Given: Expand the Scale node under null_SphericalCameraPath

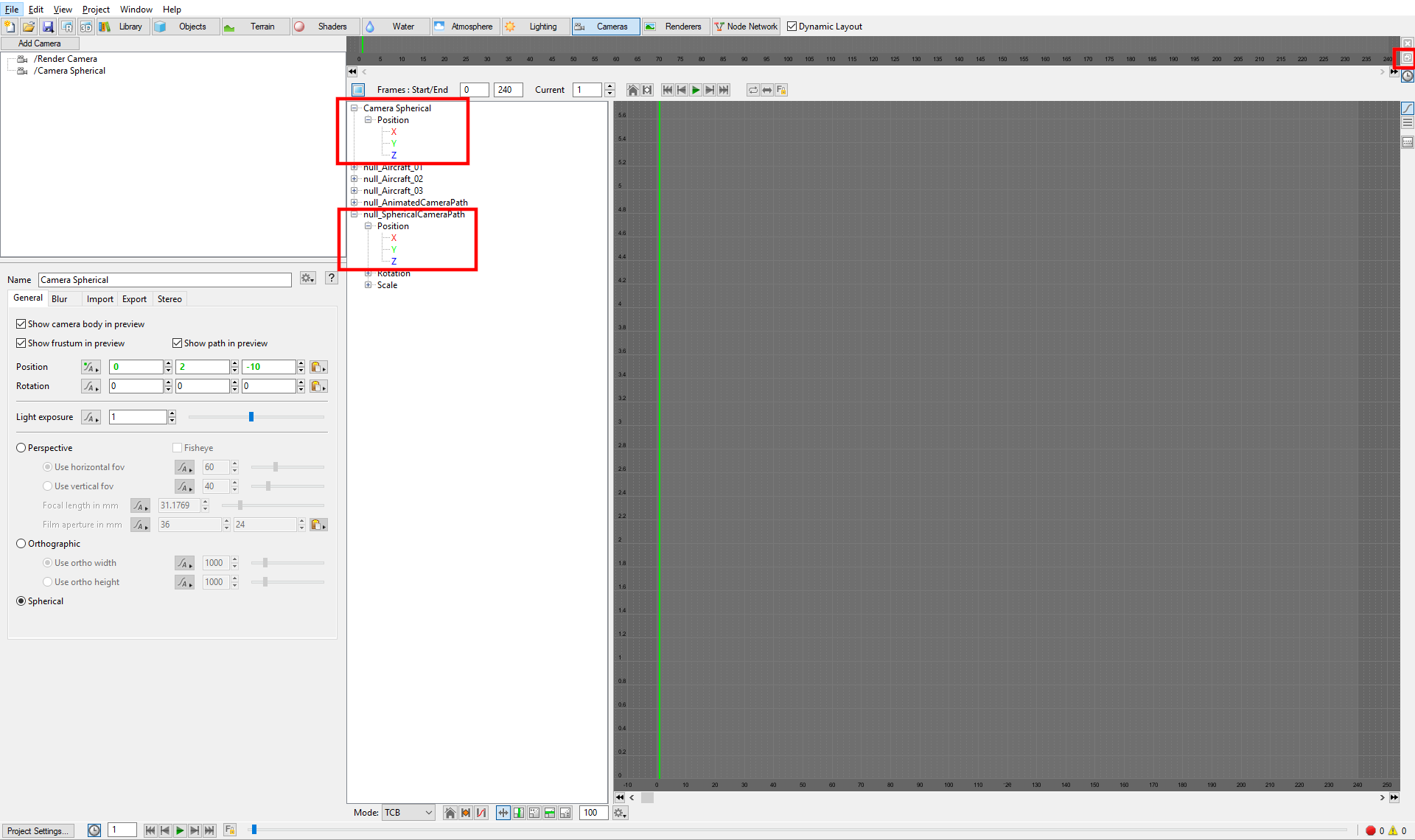Looking at the screenshot, I should click(x=368, y=285).
